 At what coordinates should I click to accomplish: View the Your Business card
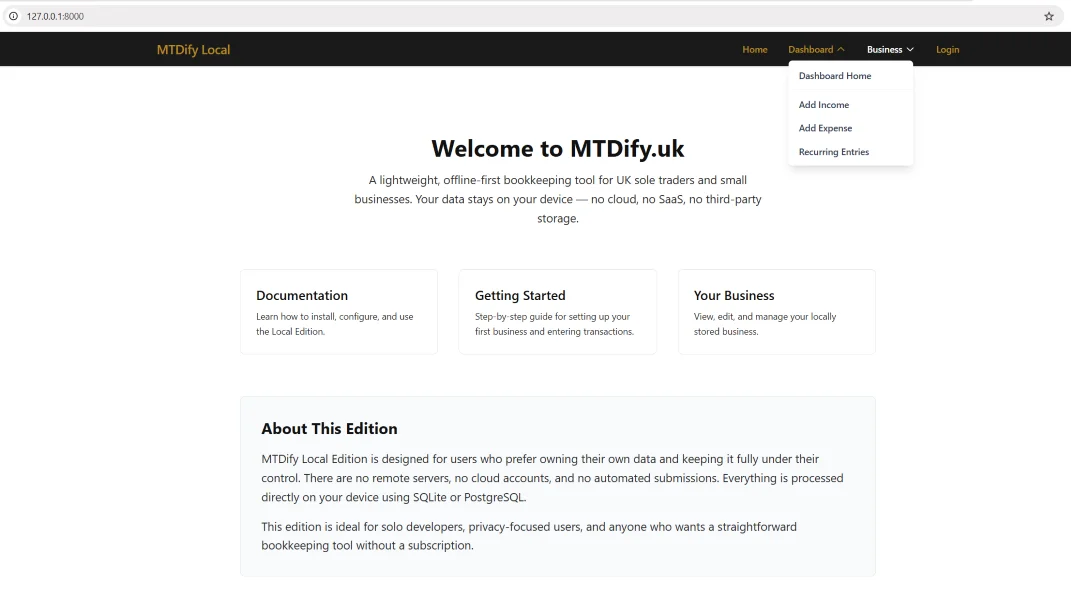[x=776, y=311]
